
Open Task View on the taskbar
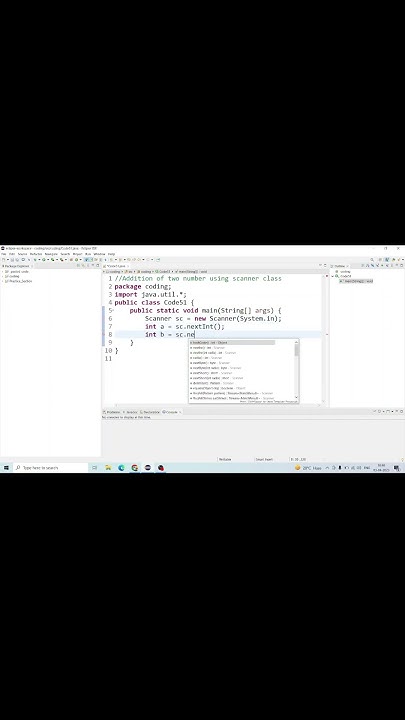[x=95, y=467]
